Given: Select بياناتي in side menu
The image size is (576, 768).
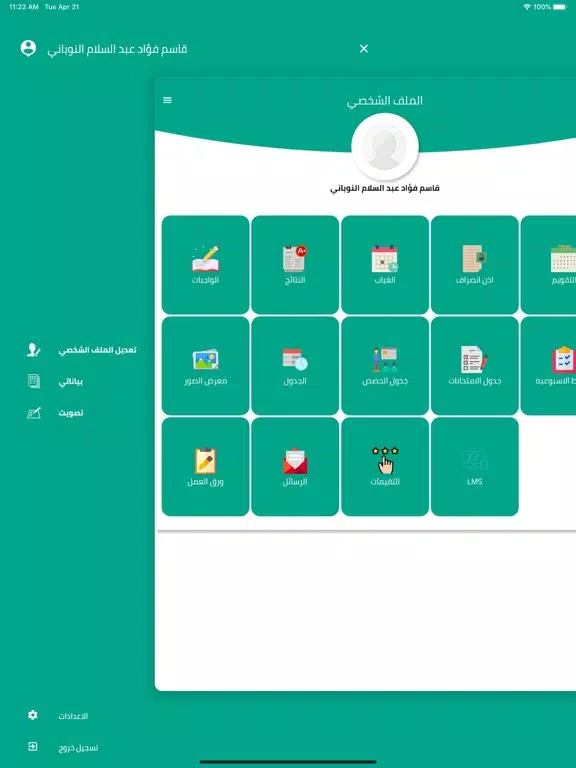Looking at the screenshot, I should [55, 382].
